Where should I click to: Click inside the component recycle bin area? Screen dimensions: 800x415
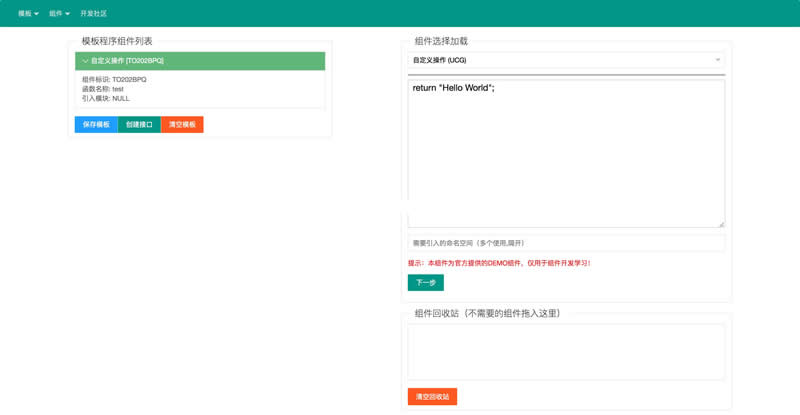[566, 351]
